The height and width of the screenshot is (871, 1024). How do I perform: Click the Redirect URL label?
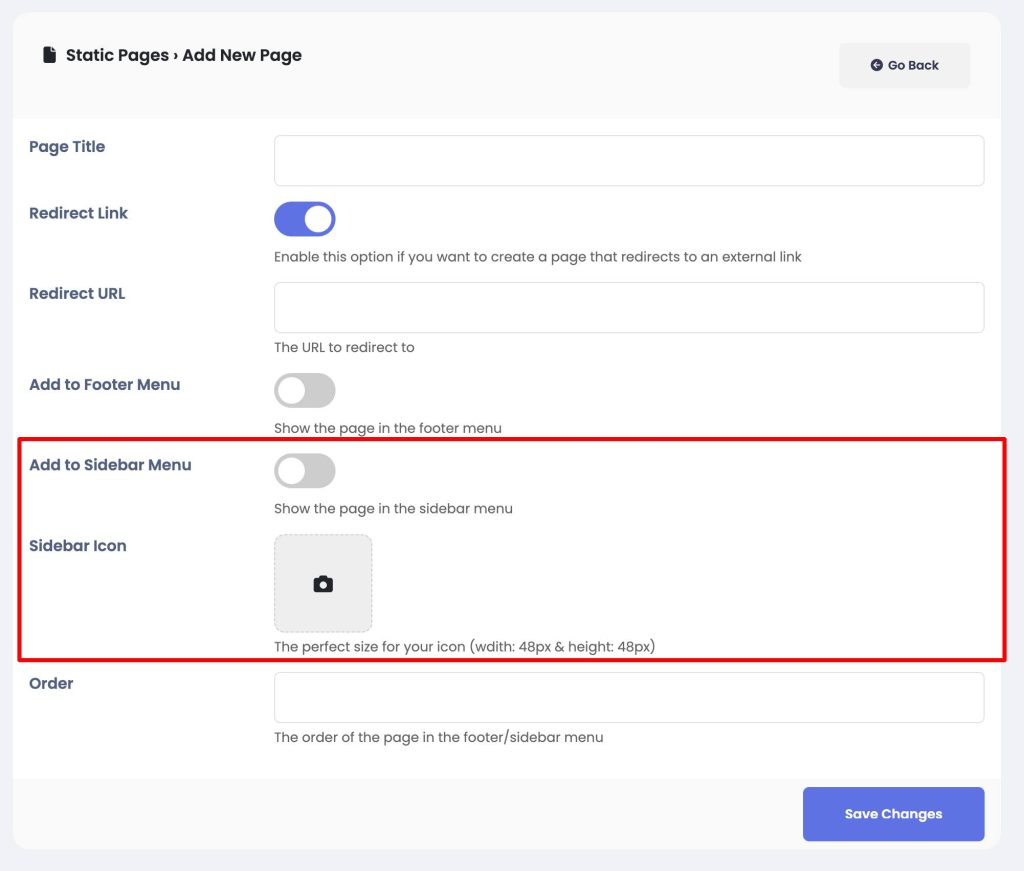pyautogui.click(x=77, y=294)
